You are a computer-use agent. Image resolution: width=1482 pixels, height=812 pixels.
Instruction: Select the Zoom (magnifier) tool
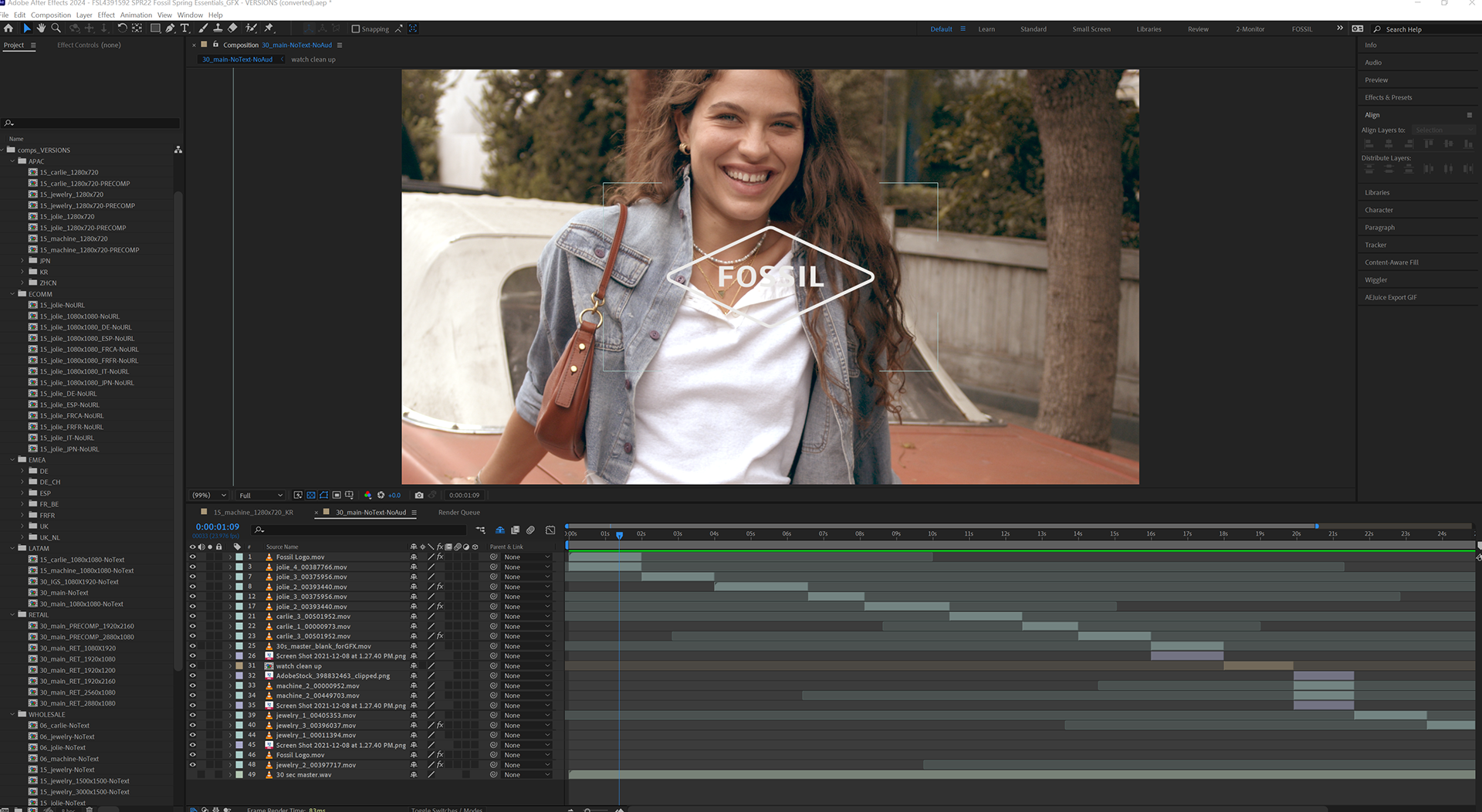[56, 29]
